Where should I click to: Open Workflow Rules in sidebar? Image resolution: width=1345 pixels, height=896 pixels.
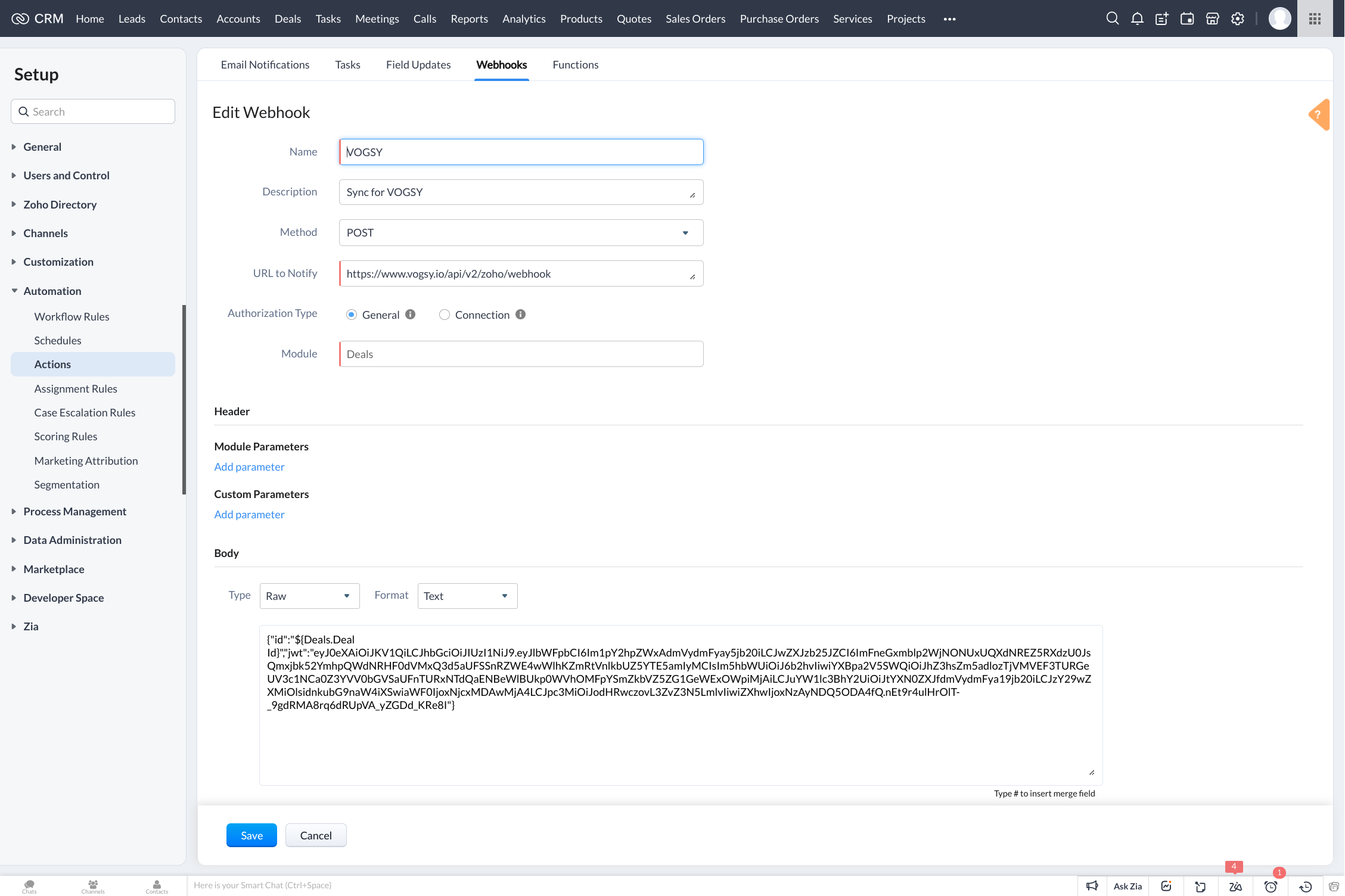[72, 316]
